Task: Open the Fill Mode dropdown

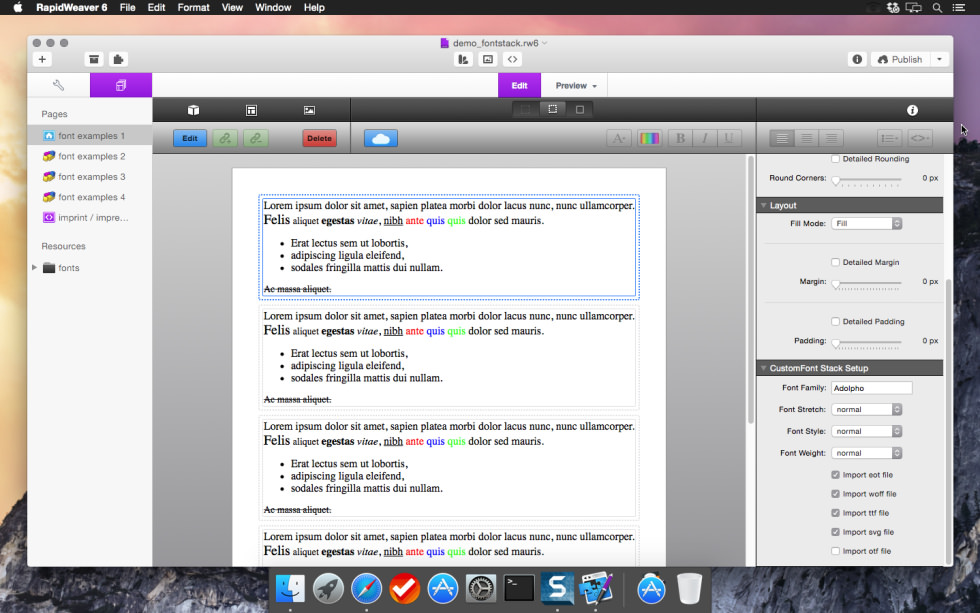Action: click(866, 223)
